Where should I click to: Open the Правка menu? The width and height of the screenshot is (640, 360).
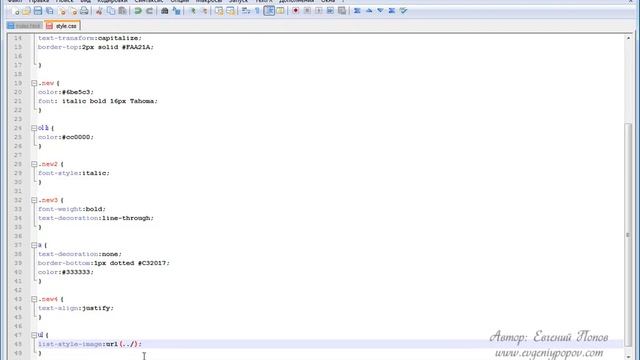pos(39,1)
